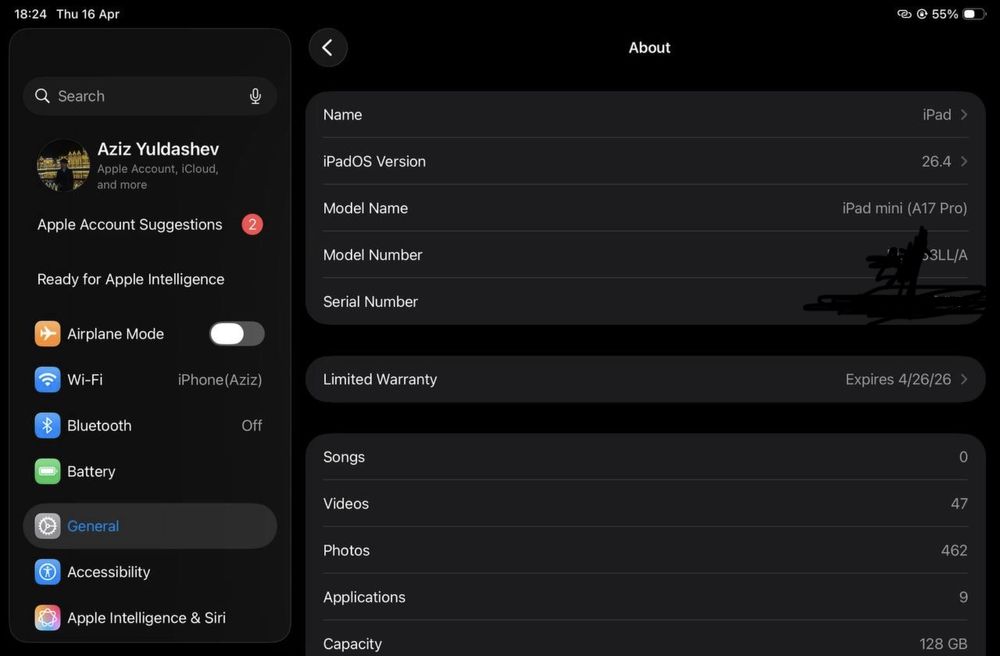The width and height of the screenshot is (1000, 656).
Task: Open Limited Warranty details chevron
Action: pos(964,379)
